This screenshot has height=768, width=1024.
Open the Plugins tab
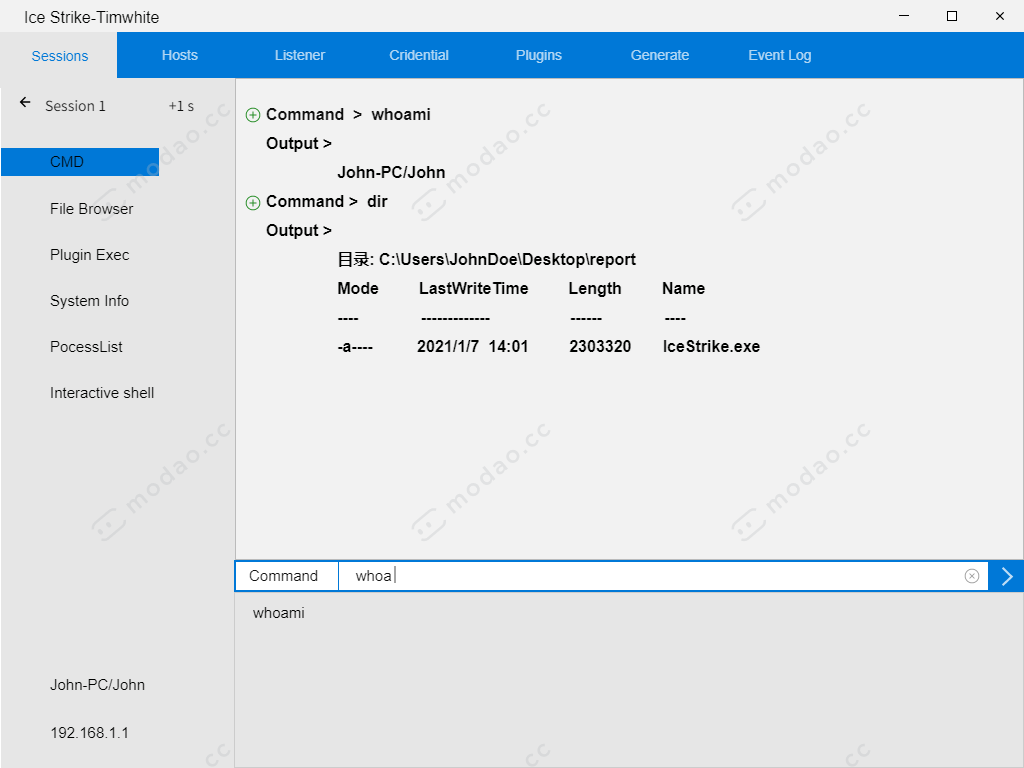pyautogui.click(x=538, y=55)
